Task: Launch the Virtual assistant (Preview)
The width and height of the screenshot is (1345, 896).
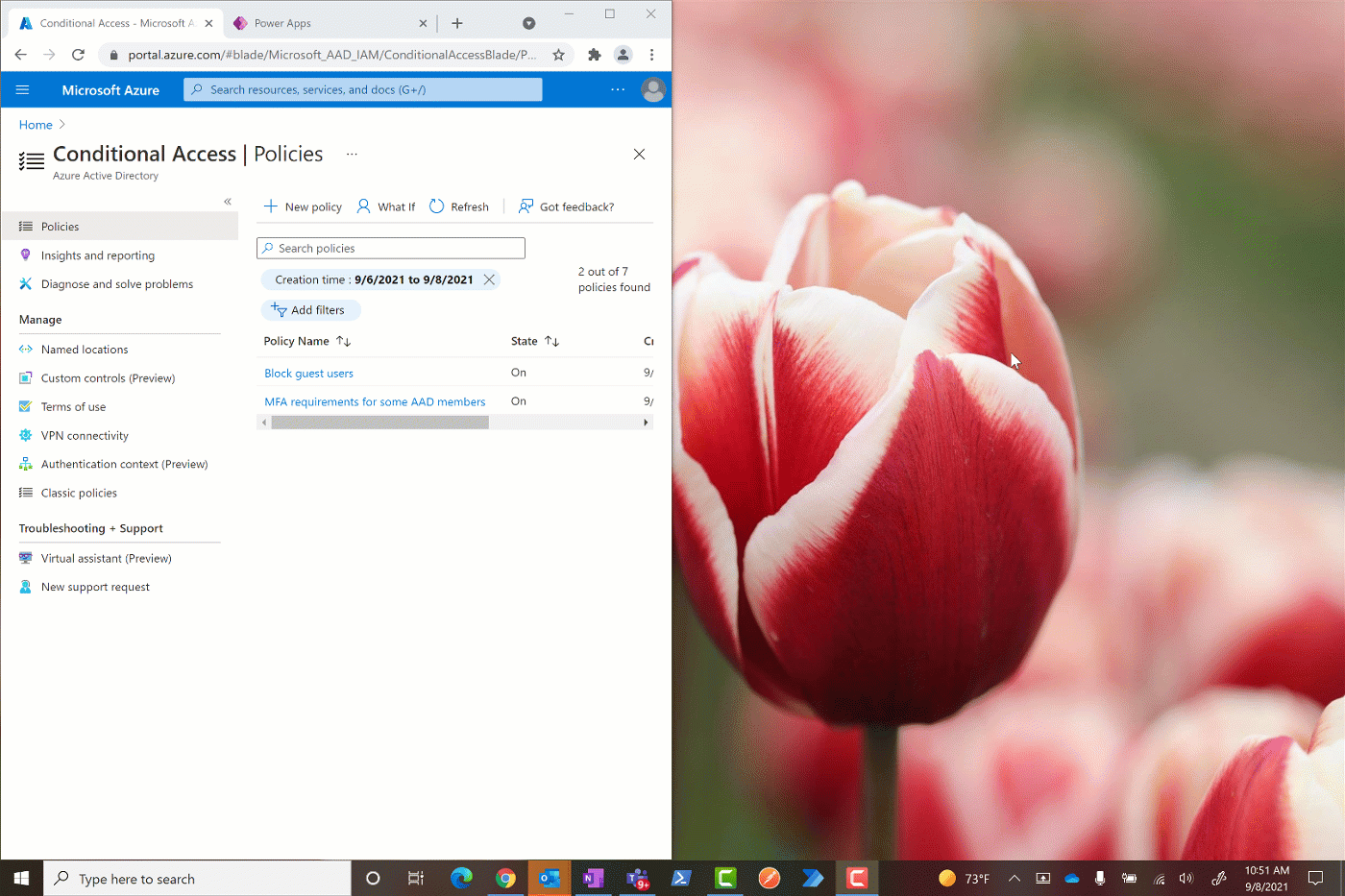Action: pos(107,558)
